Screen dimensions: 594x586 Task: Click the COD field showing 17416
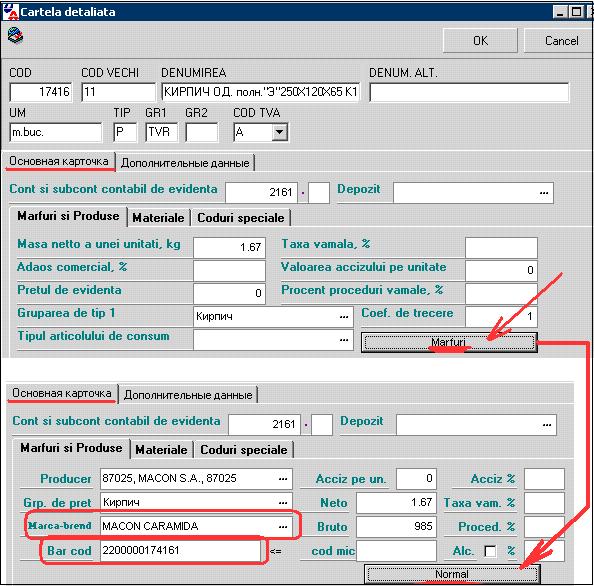click(x=41, y=92)
